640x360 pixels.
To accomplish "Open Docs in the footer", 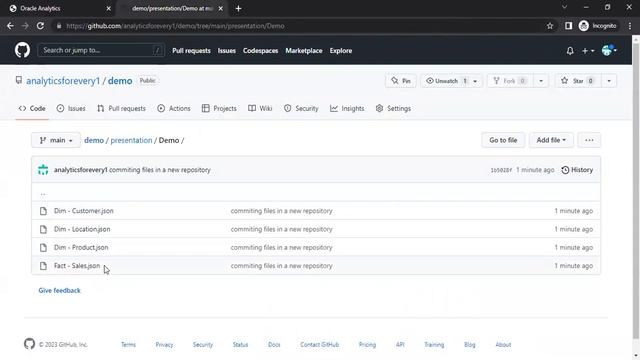I will coord(274,345).
